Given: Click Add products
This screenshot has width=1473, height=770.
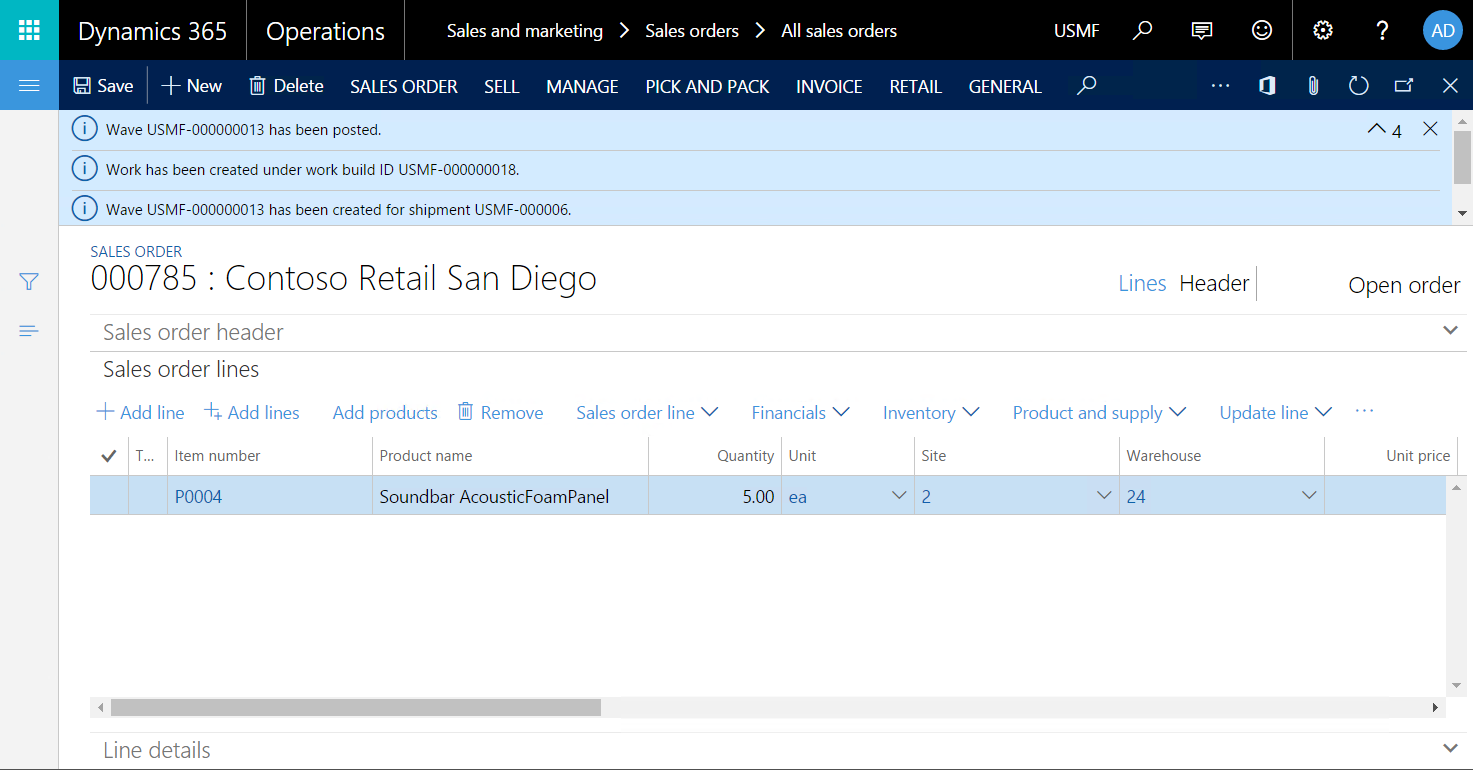Looking at the screenshot, I should (385, 412).
